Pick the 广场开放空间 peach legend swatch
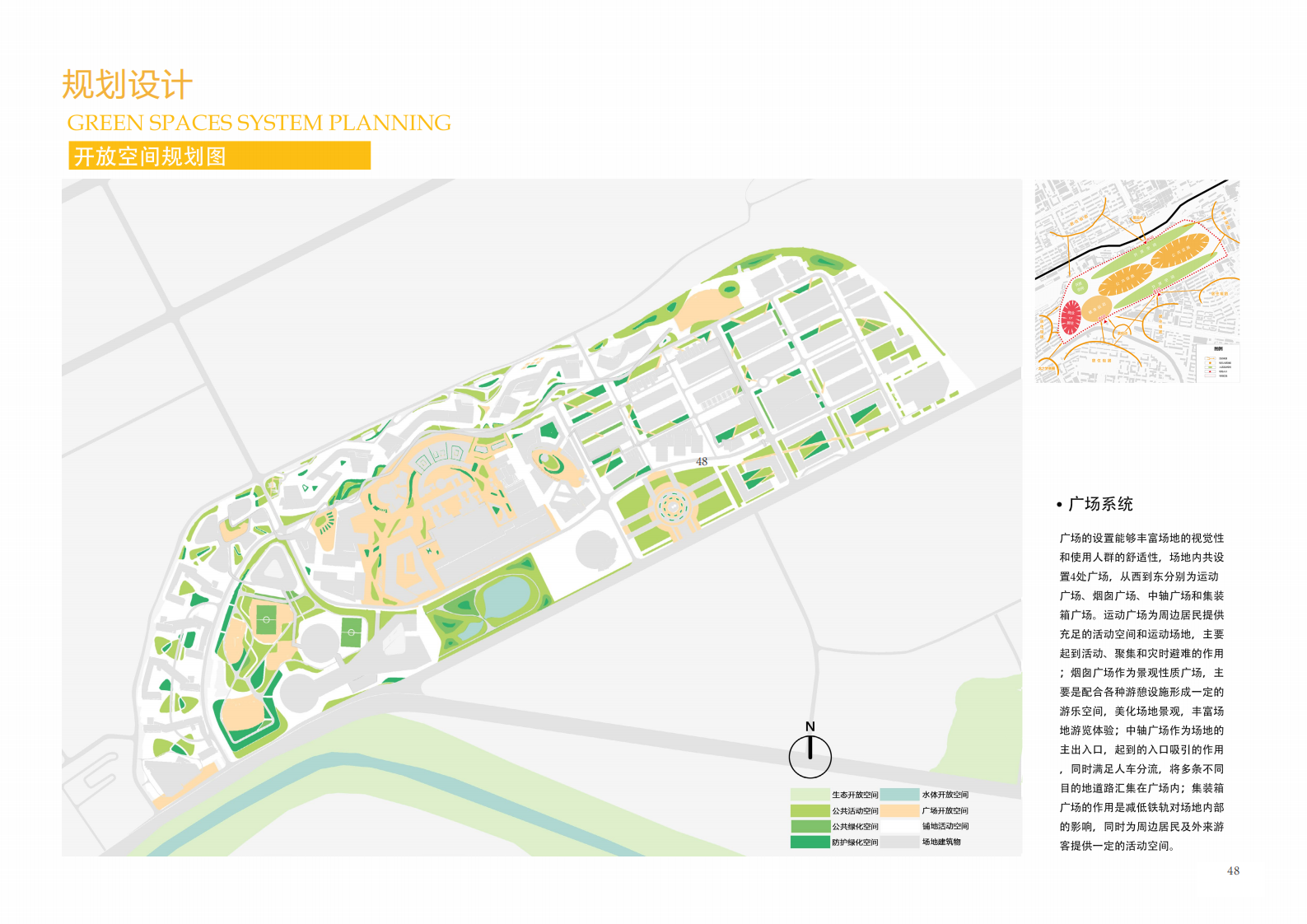Viewport: 1307px width, 924px height. tap(899, 810)
